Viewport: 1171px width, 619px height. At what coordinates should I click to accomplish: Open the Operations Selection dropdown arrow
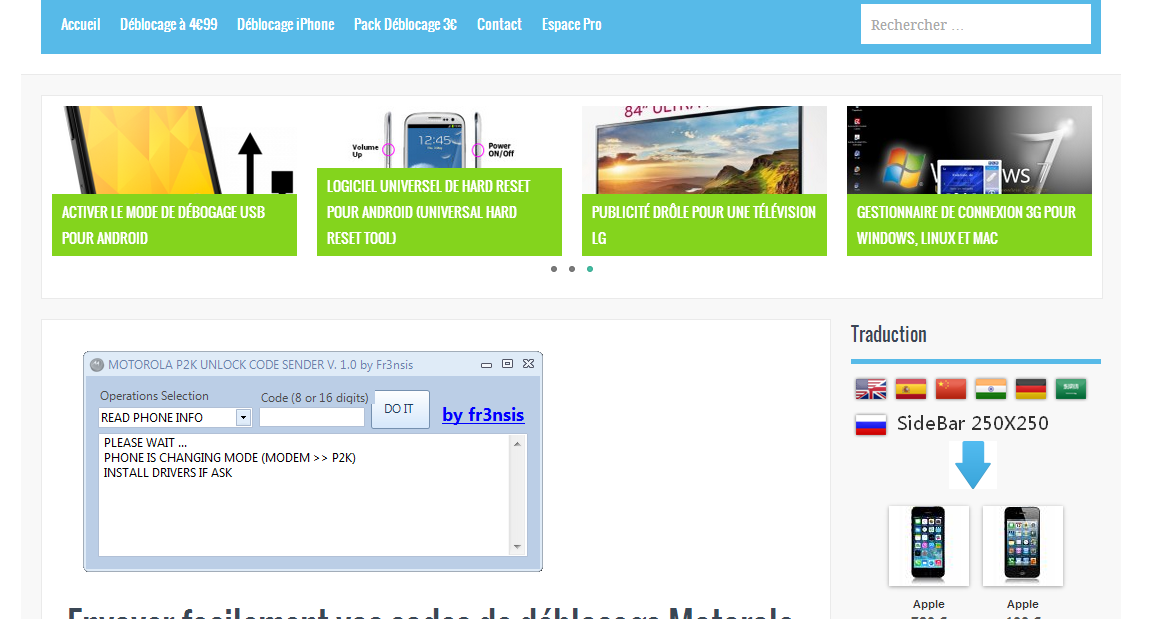243,417
